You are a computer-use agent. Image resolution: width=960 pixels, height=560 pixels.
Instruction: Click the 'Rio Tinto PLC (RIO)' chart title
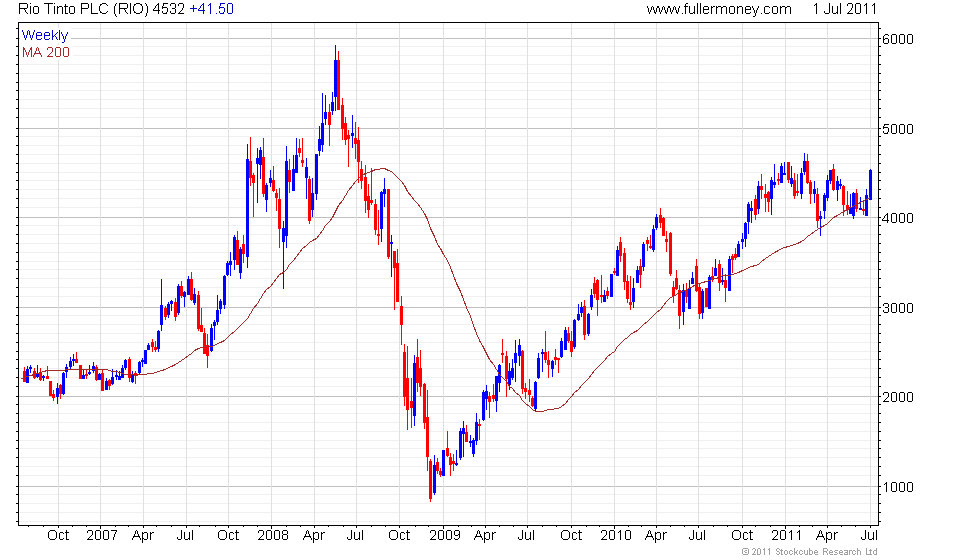tap(84, 9)
